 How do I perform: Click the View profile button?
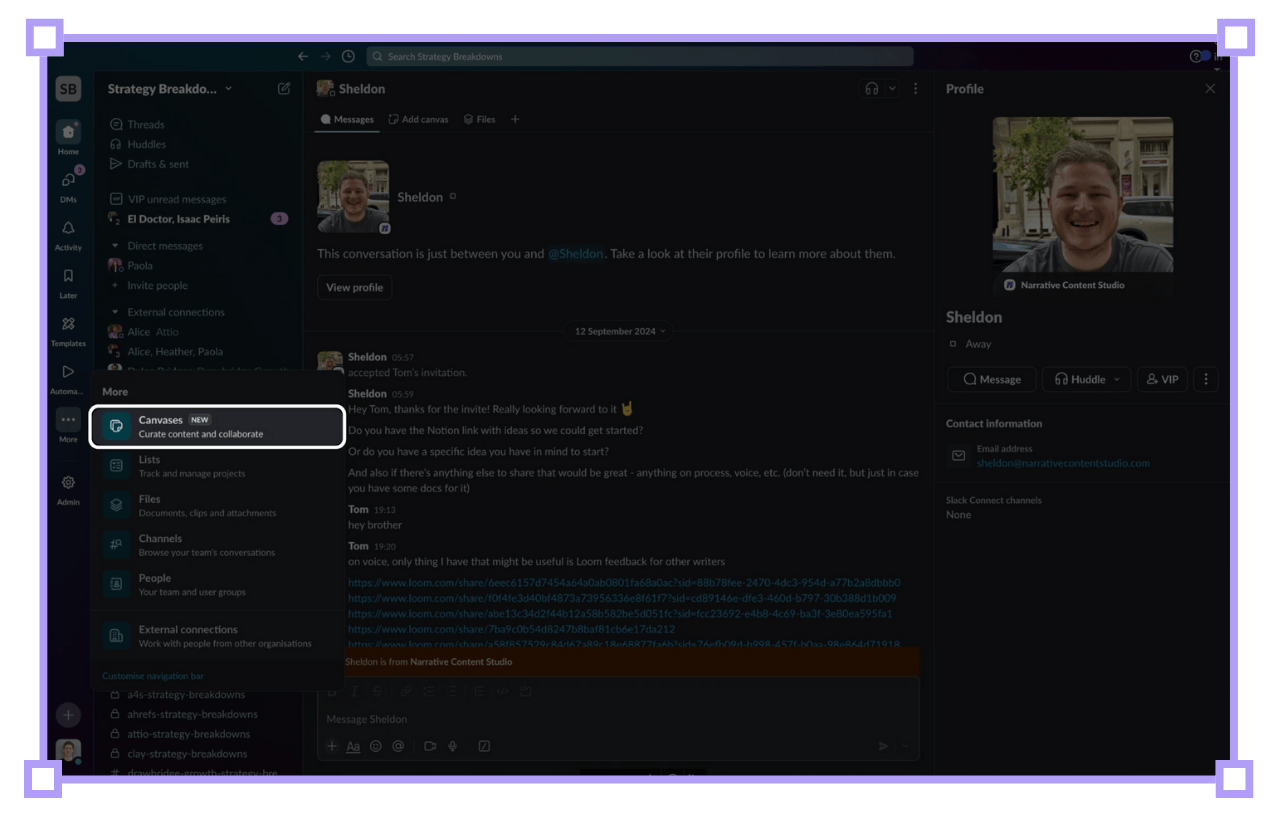[354, 288]
